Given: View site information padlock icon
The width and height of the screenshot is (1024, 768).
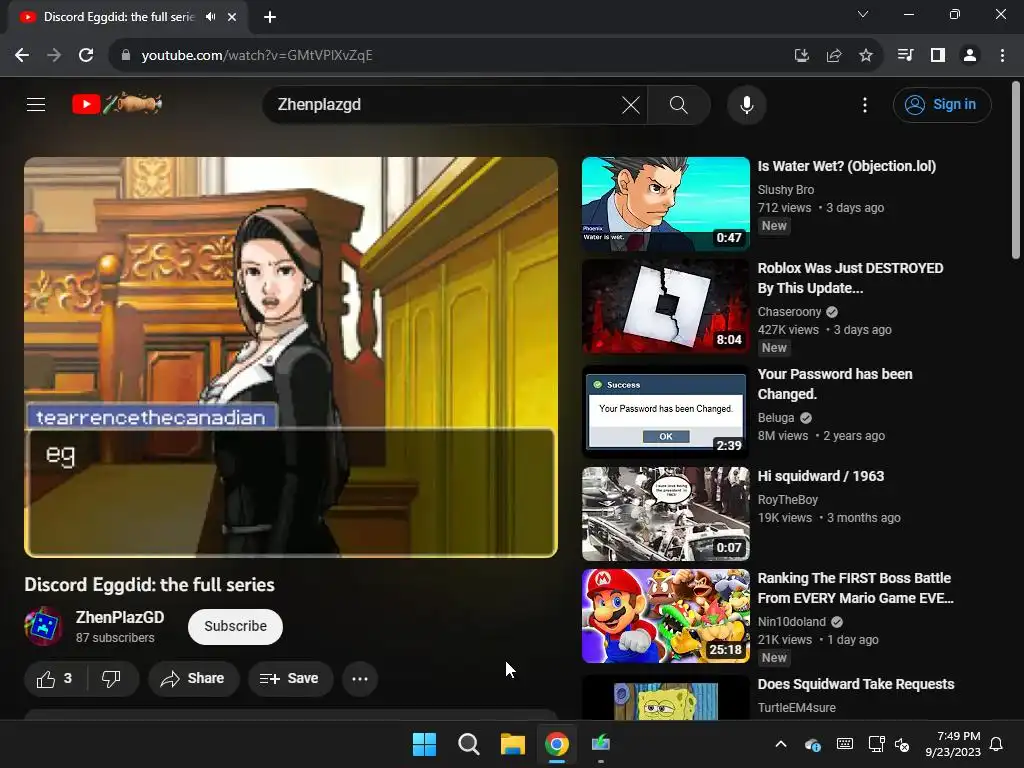Looking at the screenshot, I should click(x=125, y=56).
